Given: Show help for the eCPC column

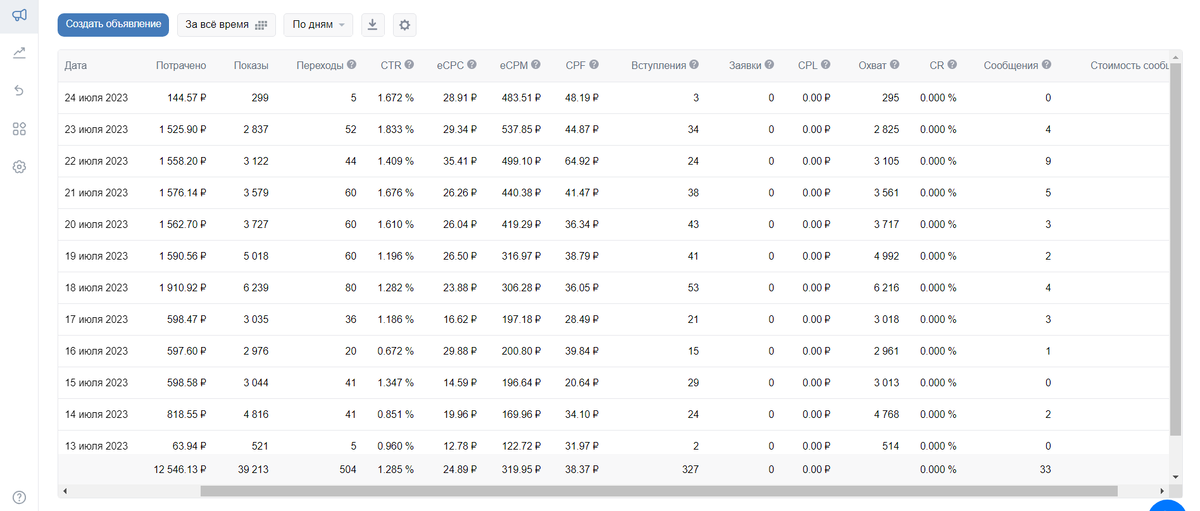Looking at the screenshot, I should pos(472,65).
